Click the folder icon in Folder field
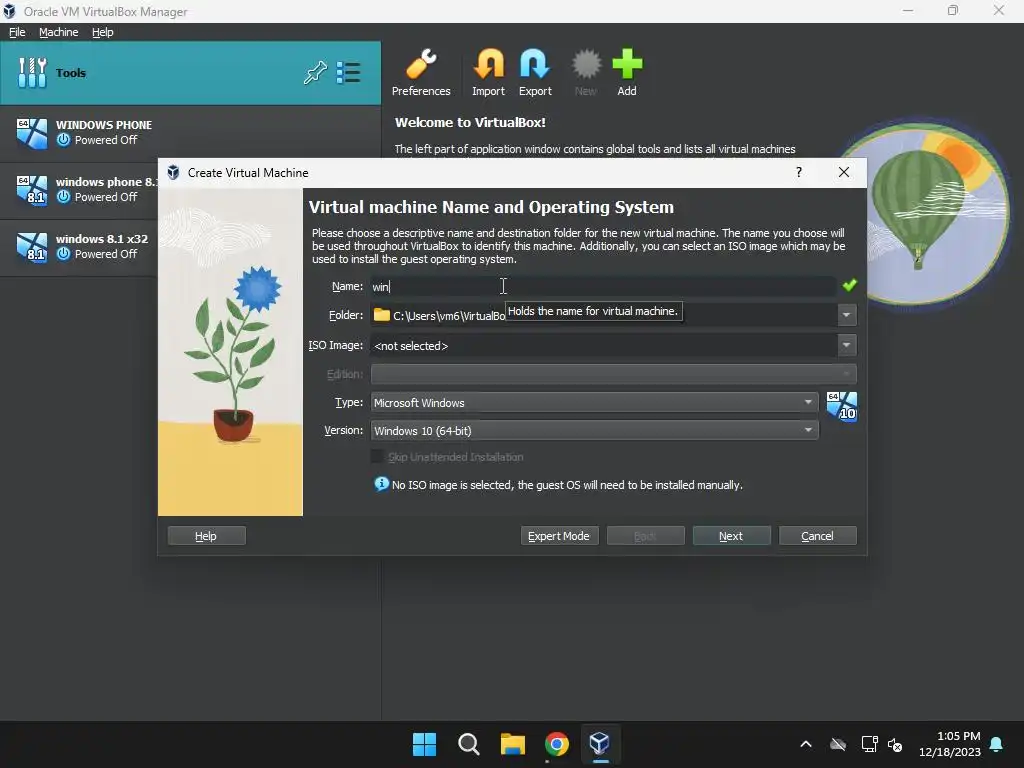Screen dimensions: 1024x768 click(381, 315)
